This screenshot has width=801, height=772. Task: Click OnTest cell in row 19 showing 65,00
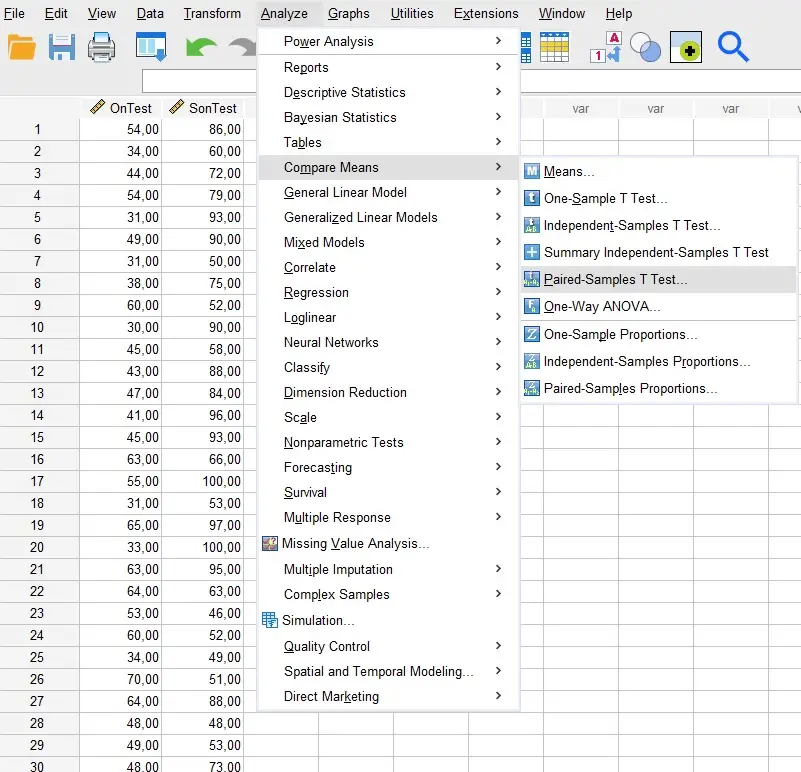click(x=121, y=525)
